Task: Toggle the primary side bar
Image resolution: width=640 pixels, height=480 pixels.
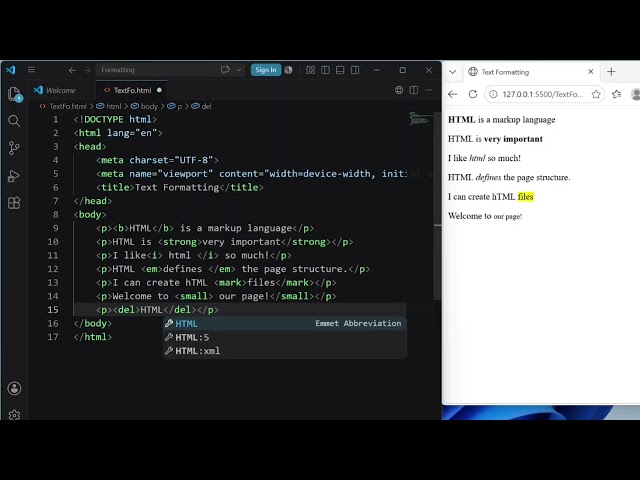Action: pyautogui.click(x=325, y=70)
